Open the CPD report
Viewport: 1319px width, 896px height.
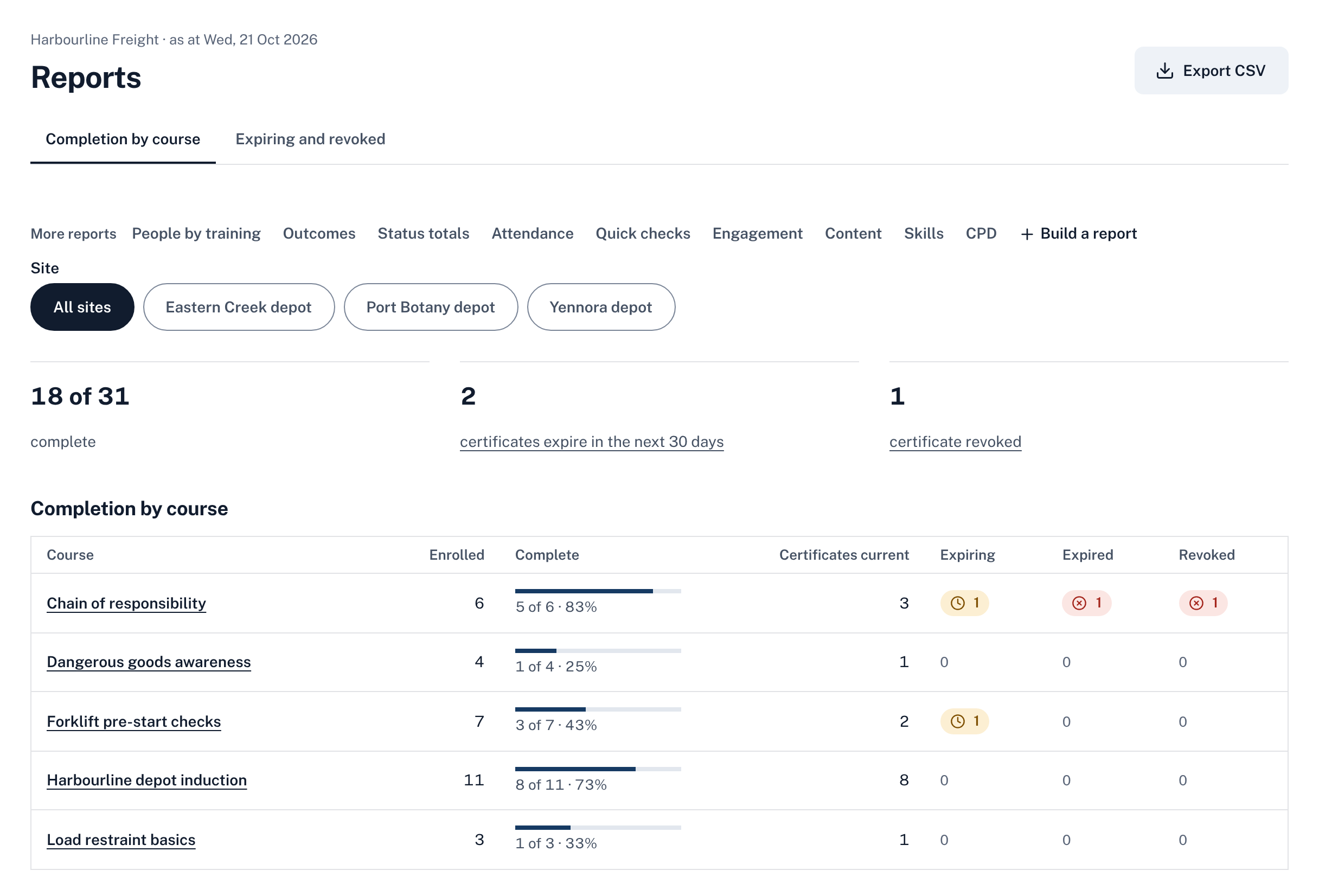tap(981, 234)
